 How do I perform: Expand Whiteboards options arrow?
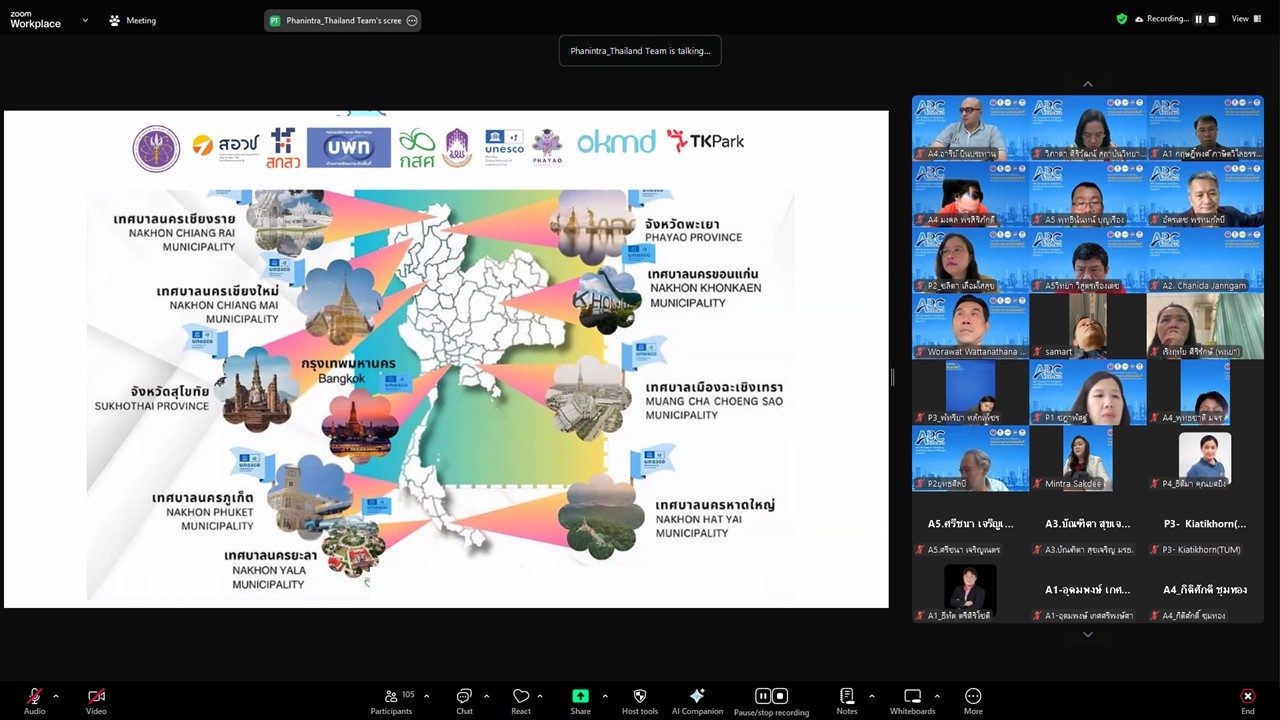click(937, 696)
